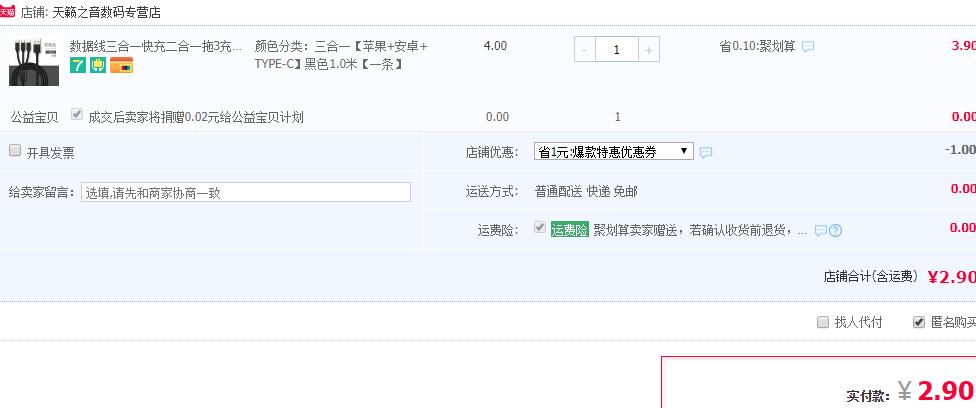Increase quantity with the plus button
This screenshot has height=408, width=976.
click(649, 50)
